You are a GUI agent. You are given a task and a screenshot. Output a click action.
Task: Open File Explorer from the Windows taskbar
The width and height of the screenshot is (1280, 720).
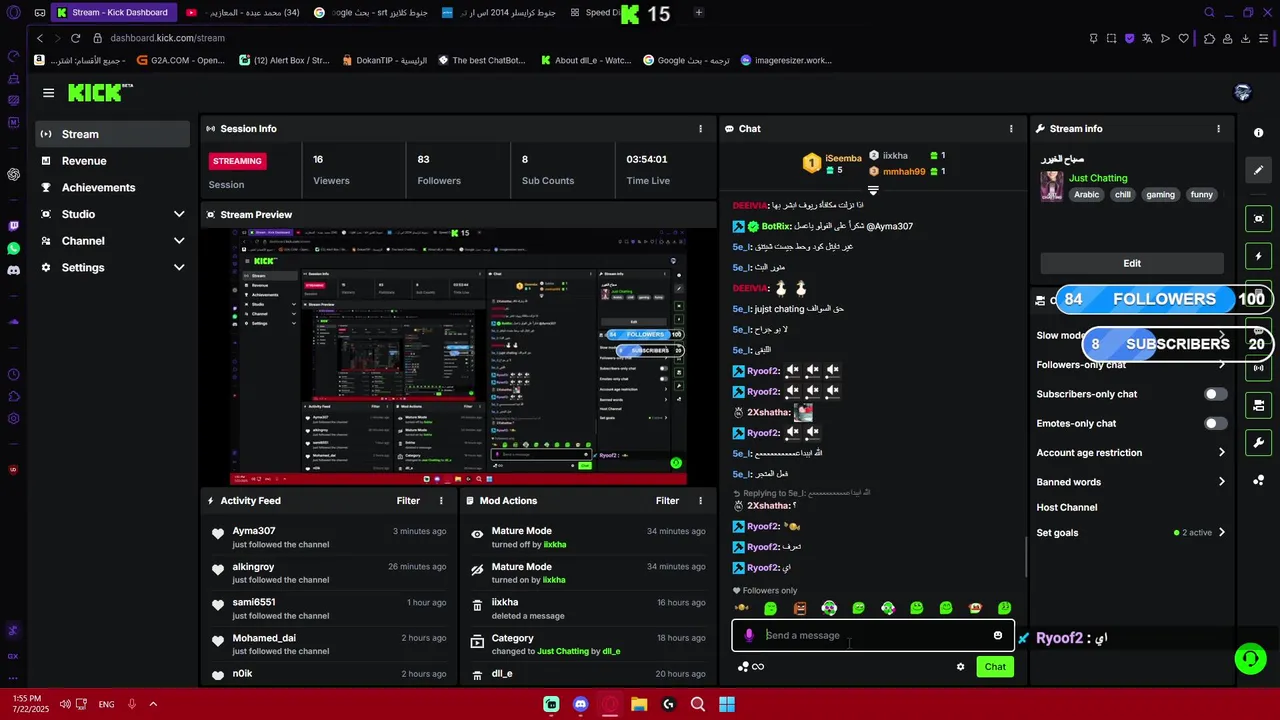tap(639, 704)
